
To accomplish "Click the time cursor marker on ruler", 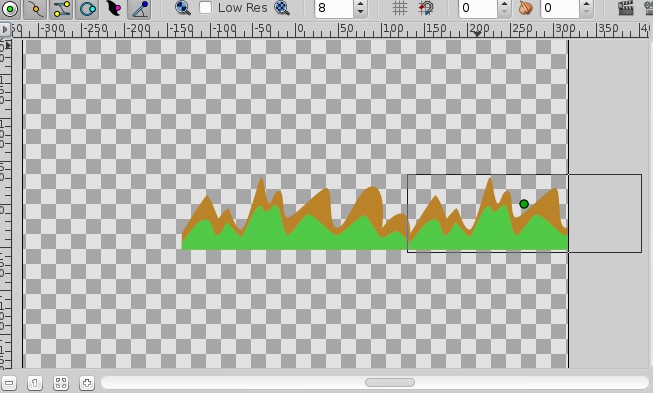I will tap(478, 34).
